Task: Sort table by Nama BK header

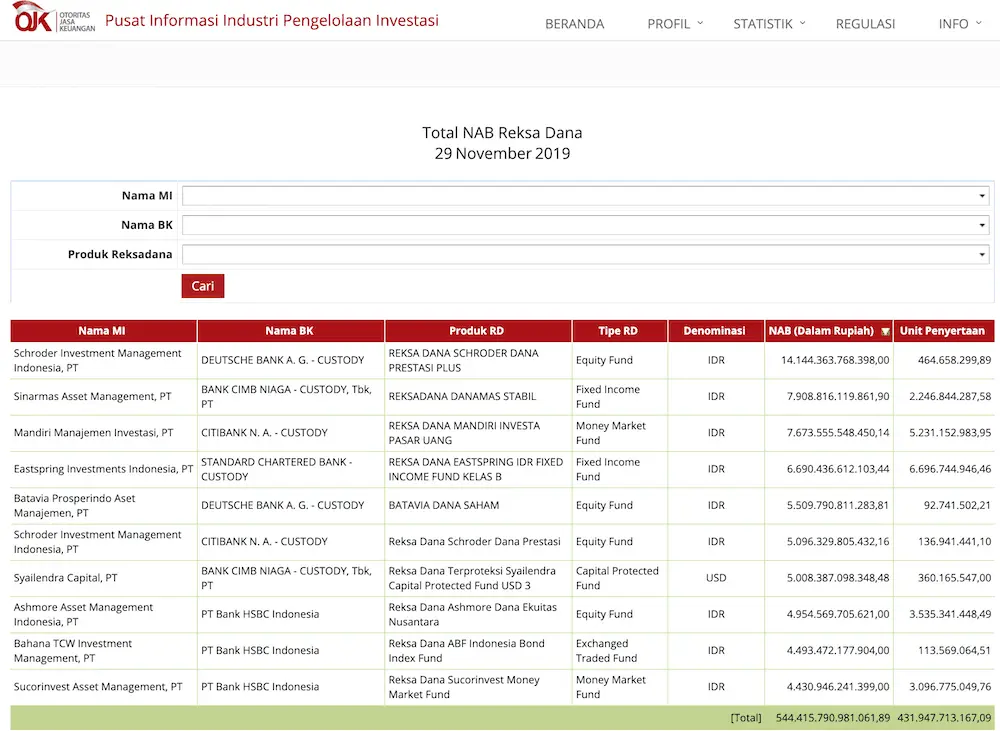Action: pyautogui.click(x=289, y=331)
